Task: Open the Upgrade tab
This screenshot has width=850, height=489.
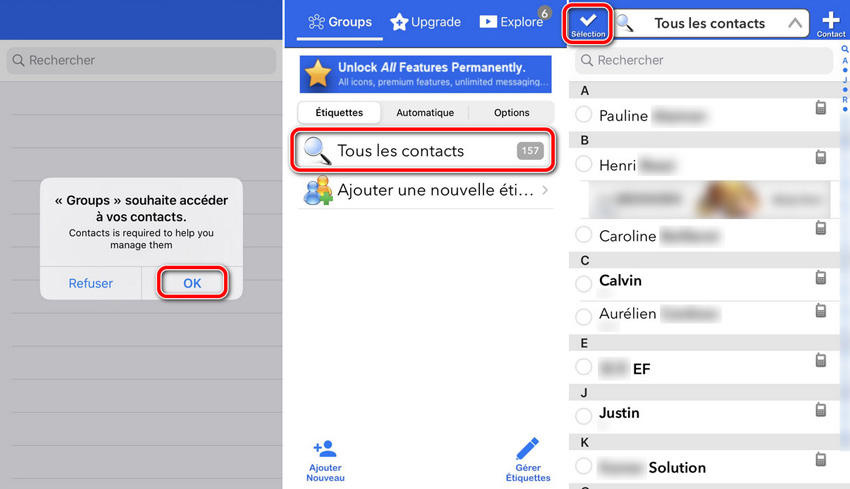Action: 426,22
